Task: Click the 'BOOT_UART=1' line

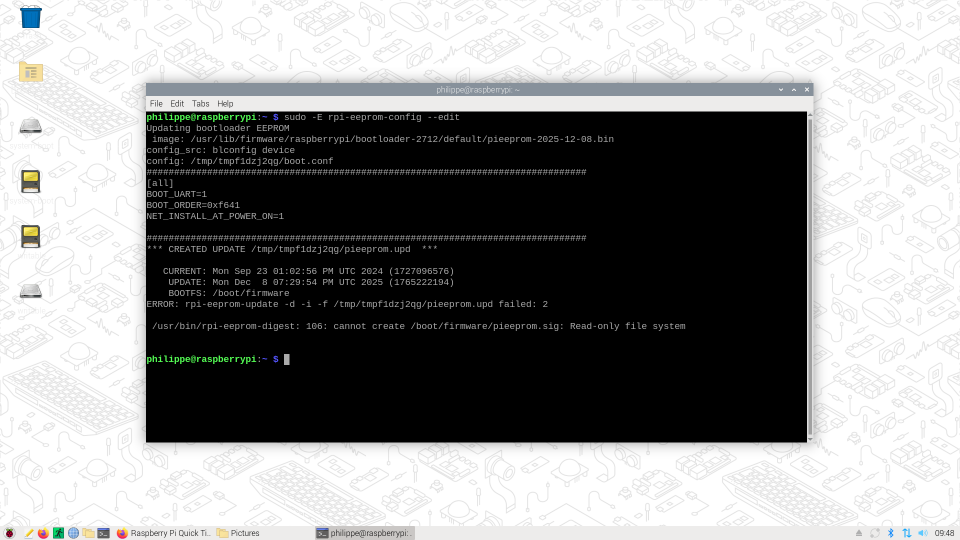Action: (x=176, y=194)
